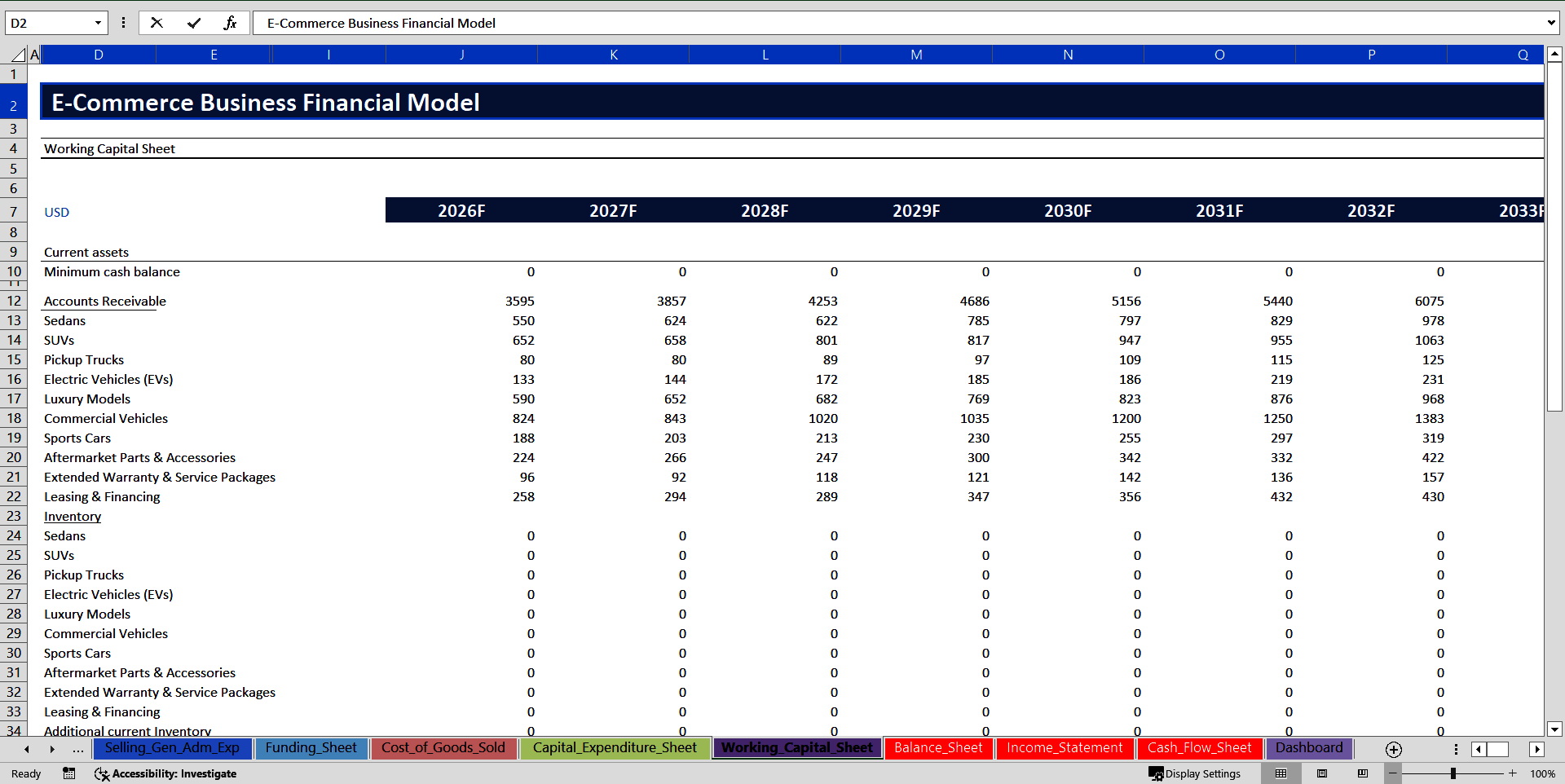
Task: Open the Income_Statement tab
Action: coord(1065,748)
